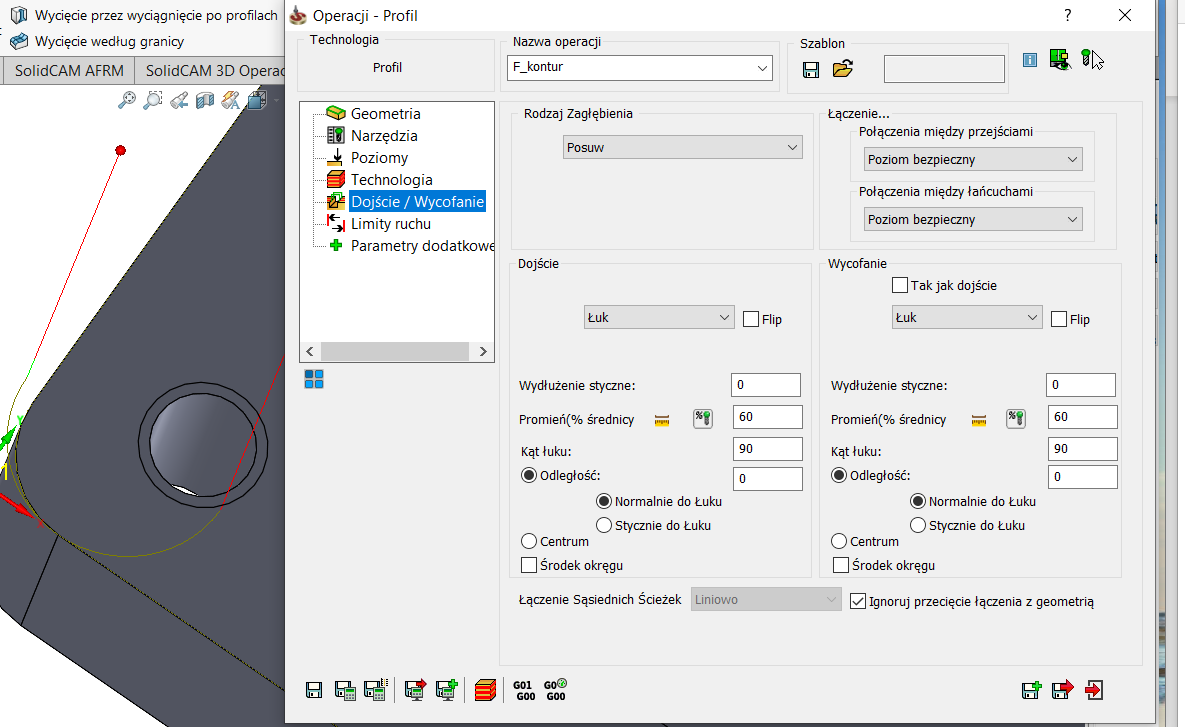Open the blue info icon
The image size is (1185, 727).
point(1030,60)
